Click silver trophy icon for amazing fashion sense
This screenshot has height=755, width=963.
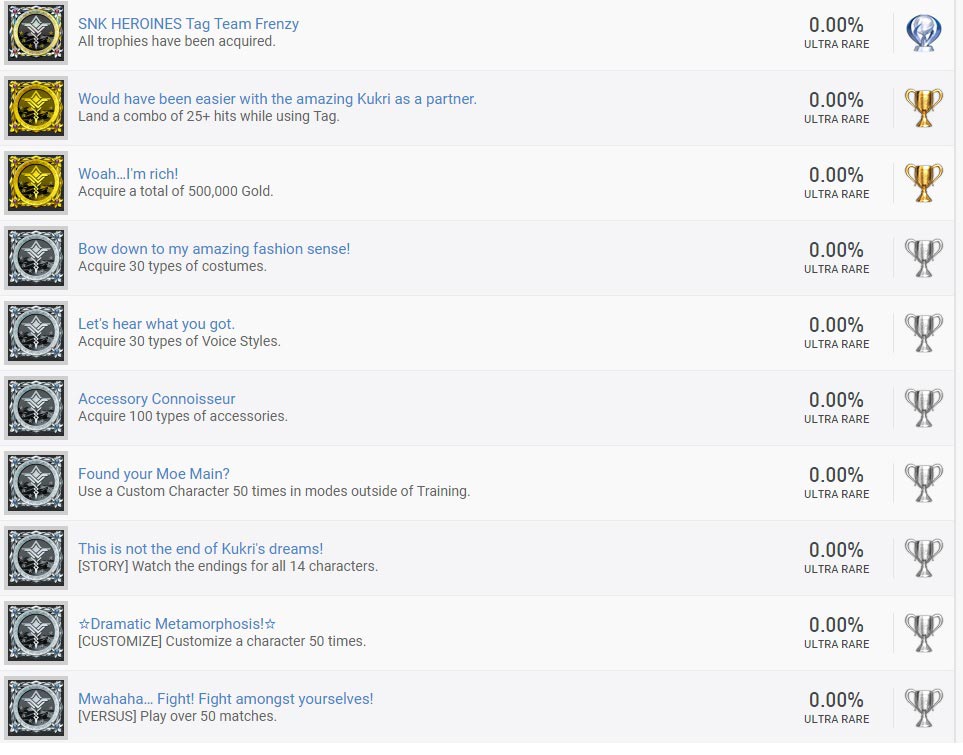tap(923, 258)
